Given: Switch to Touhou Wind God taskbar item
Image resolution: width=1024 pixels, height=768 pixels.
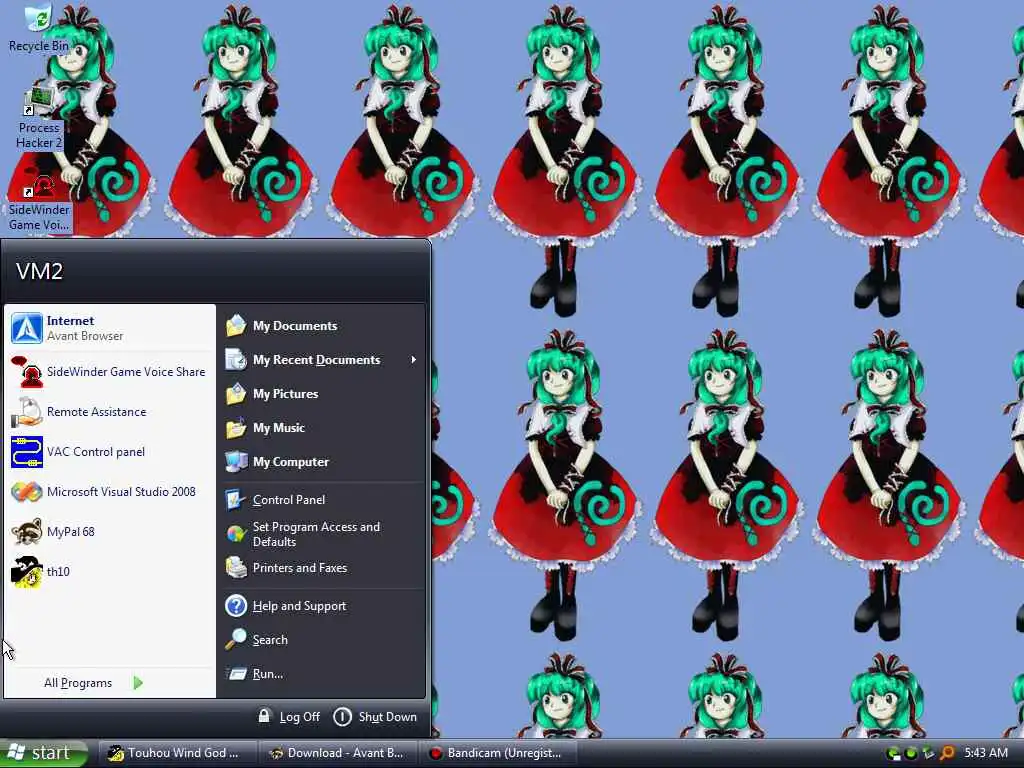Looking at the screenshot, I should [x=176, y=753].
